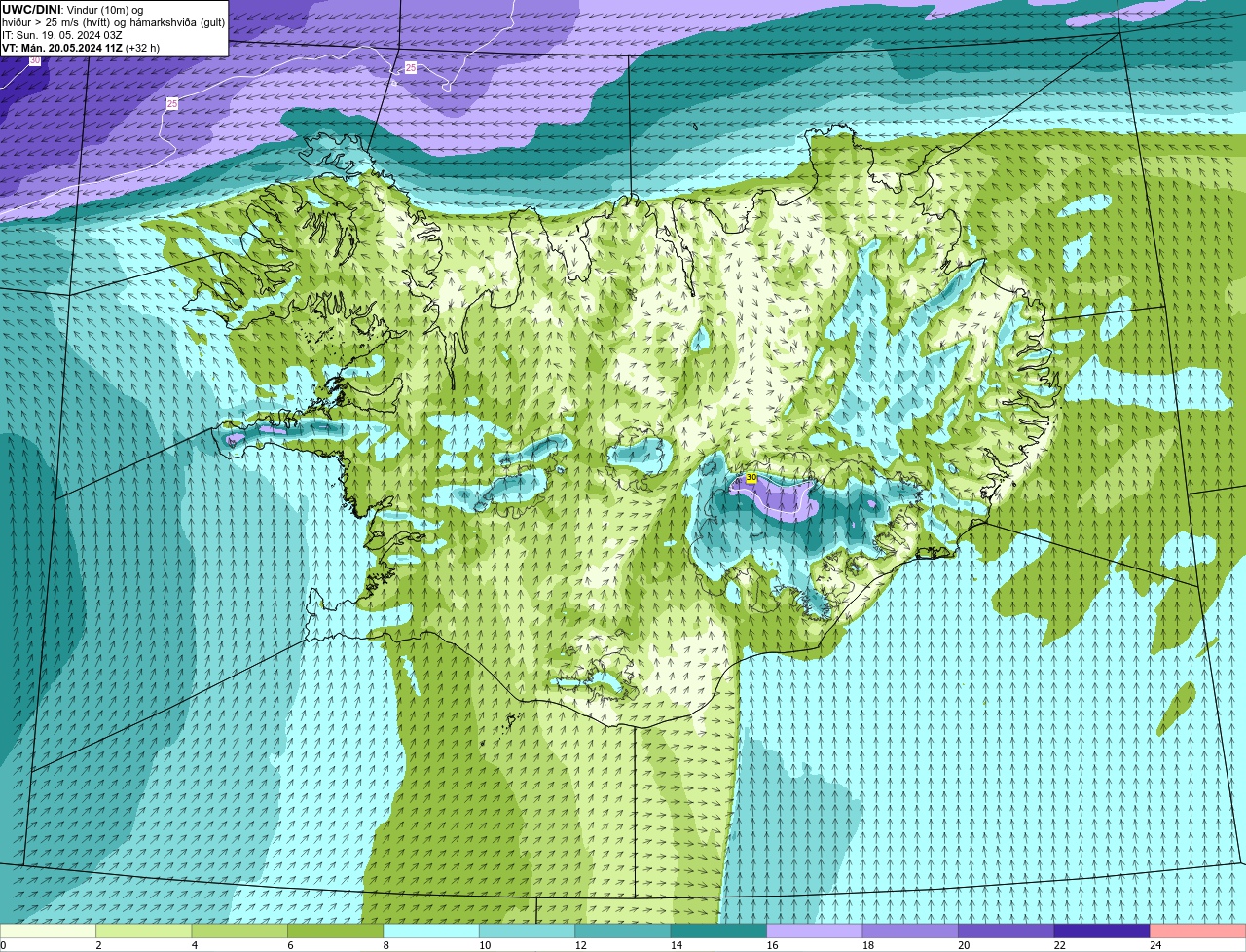Click the legend tick label '16'
The width and height of the screenshot is (1246, 952).
(772, 945)
